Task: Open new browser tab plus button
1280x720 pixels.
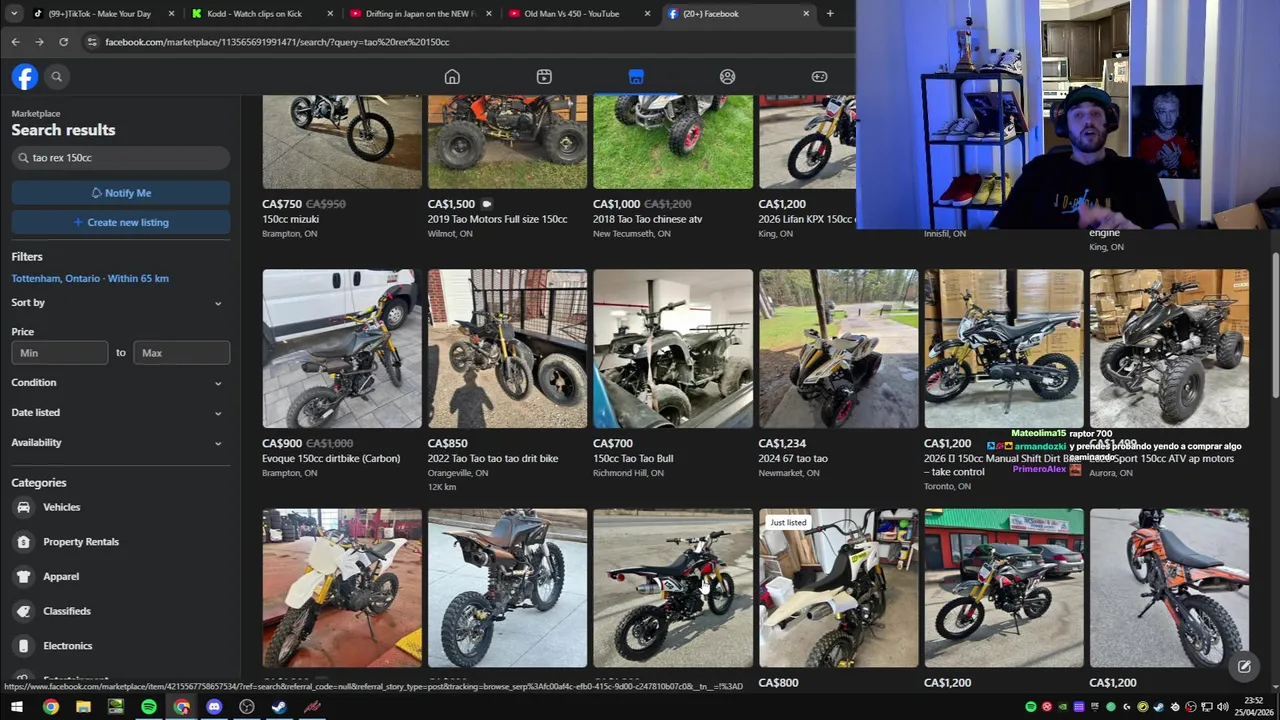Action: [x=830, y=14]
